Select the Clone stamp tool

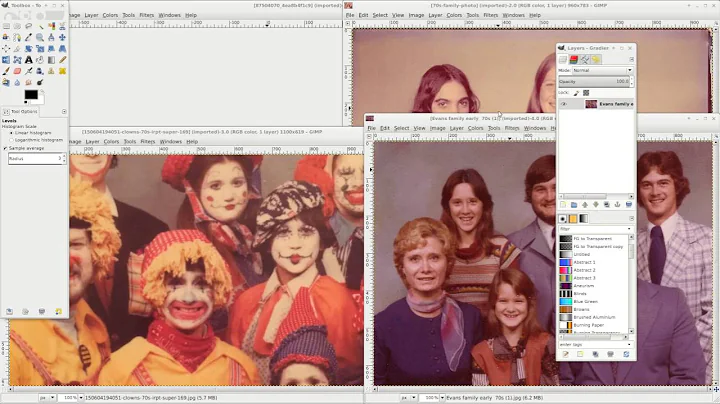coord(51,71)
